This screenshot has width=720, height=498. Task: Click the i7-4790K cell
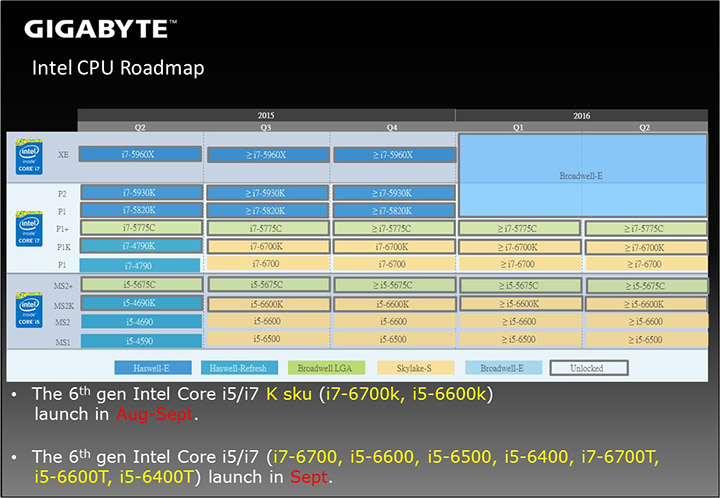click(x=141, y=246)
